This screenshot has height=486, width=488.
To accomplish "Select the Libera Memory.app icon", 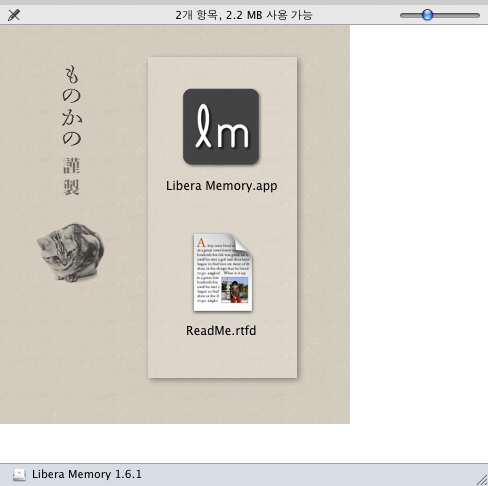I will point(221,127).
